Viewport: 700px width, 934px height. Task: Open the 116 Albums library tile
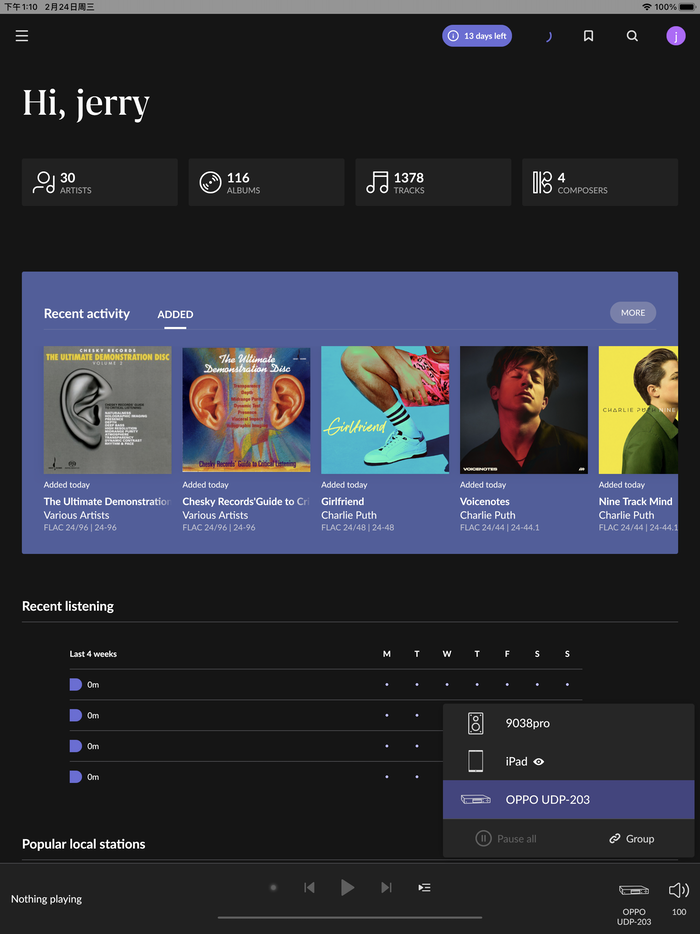point(266,183)
